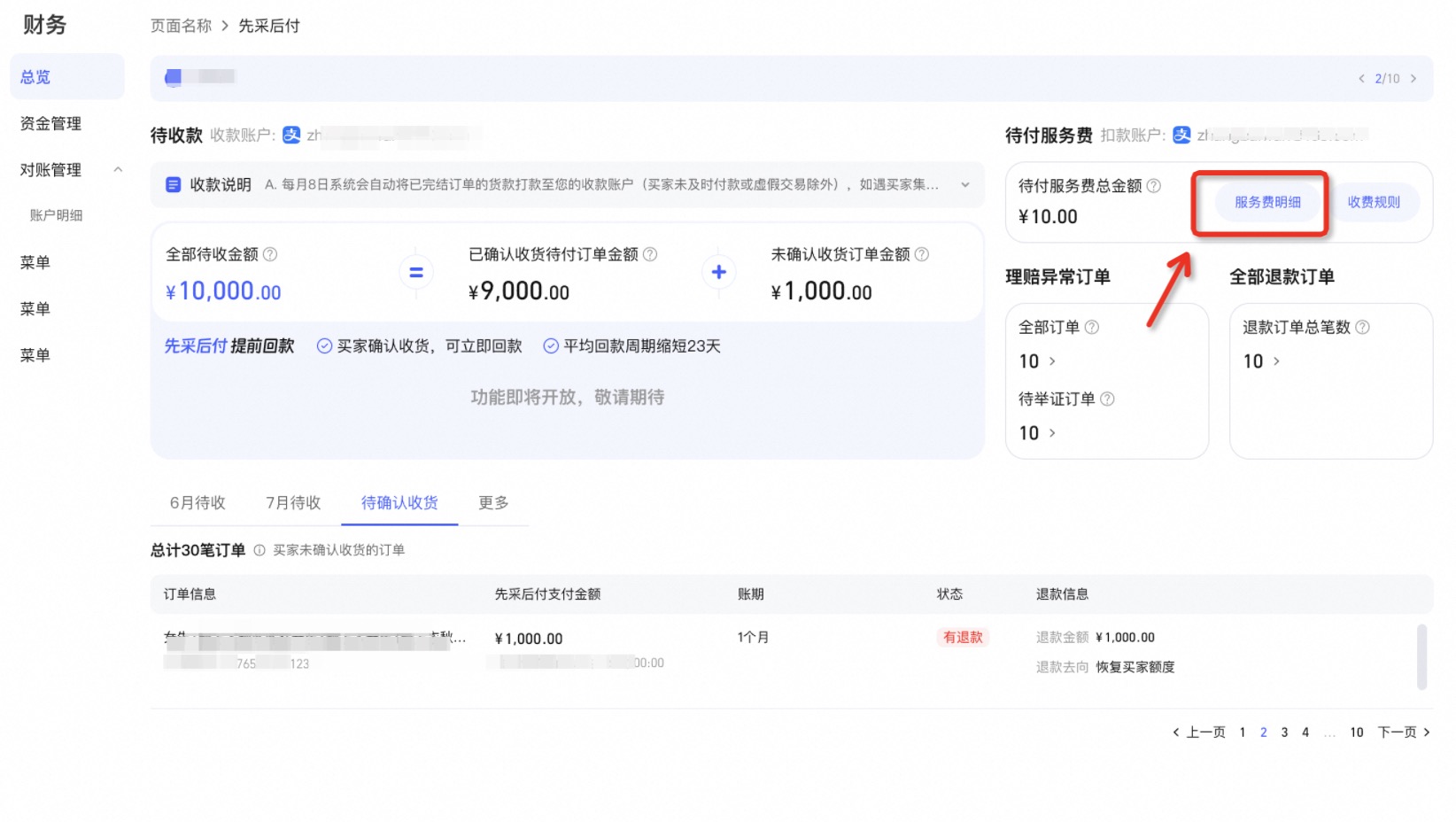This screenshot has height=822, width=1456.
Task: Go to page 1 in pagination
Action: [x=1243, y=732]
